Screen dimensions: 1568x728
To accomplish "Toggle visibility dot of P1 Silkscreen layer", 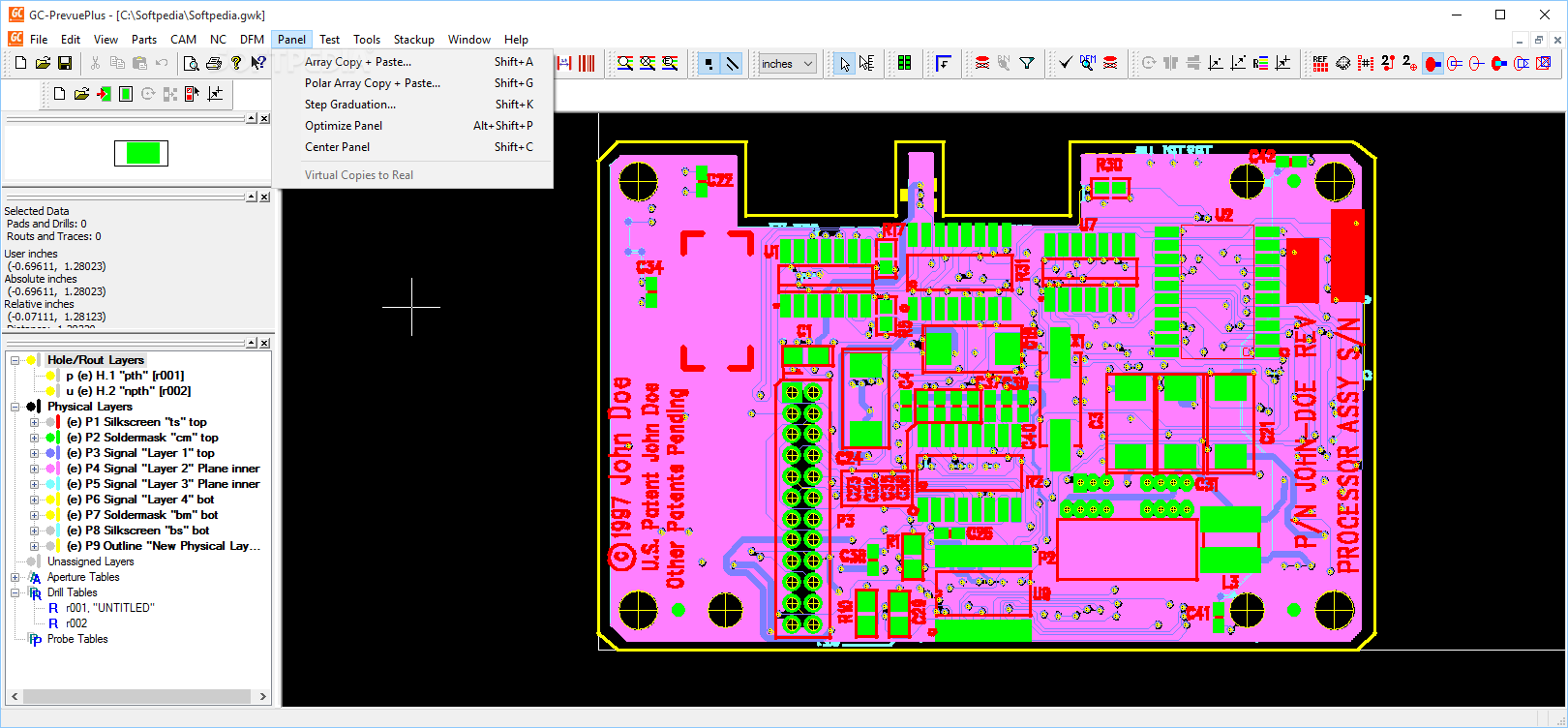I will tap(50, 422).
